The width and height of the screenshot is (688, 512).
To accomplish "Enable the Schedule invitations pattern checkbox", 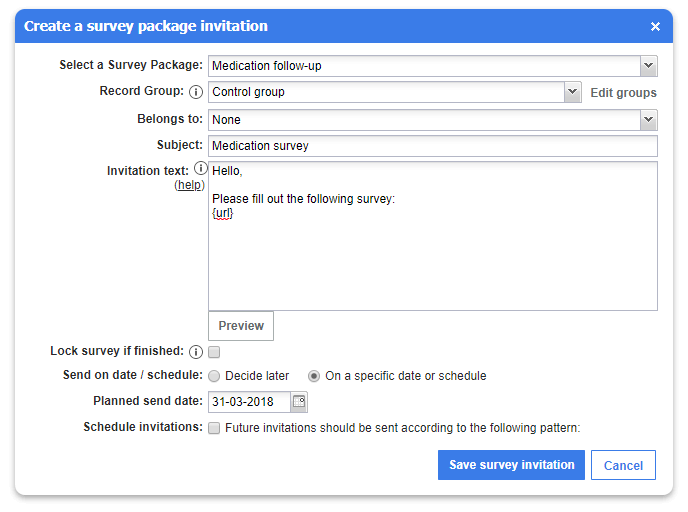I will 214,428.
